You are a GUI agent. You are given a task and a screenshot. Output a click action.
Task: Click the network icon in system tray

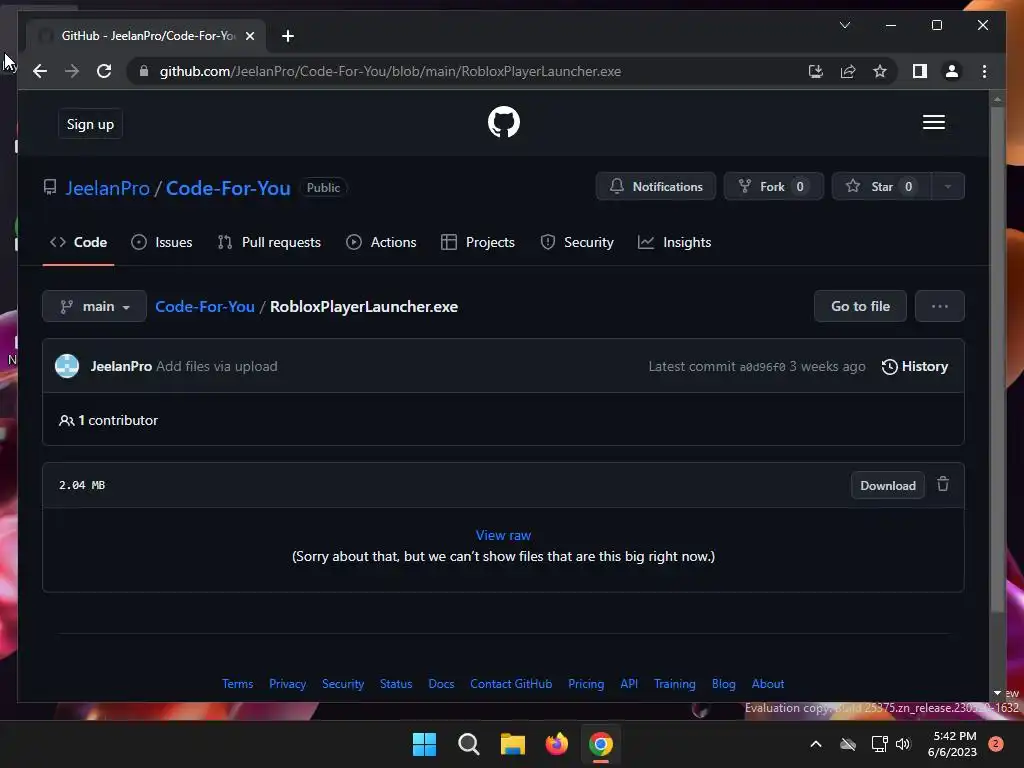(879, 744)
